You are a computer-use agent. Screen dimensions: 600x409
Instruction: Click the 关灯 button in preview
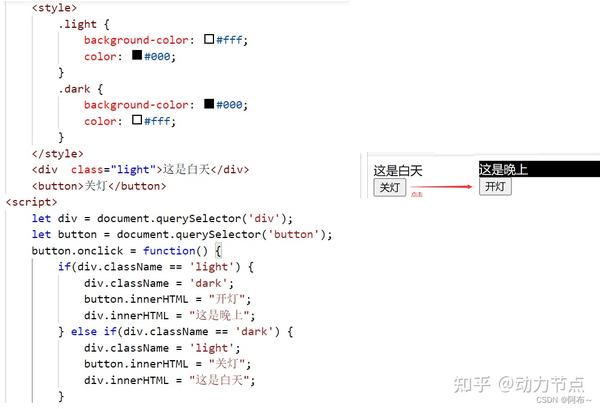coord(390,187)
